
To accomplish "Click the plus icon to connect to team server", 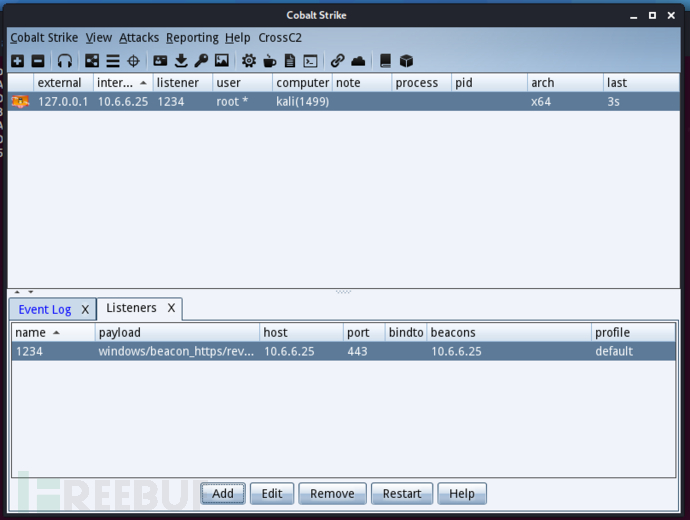I will click(18, 61).
